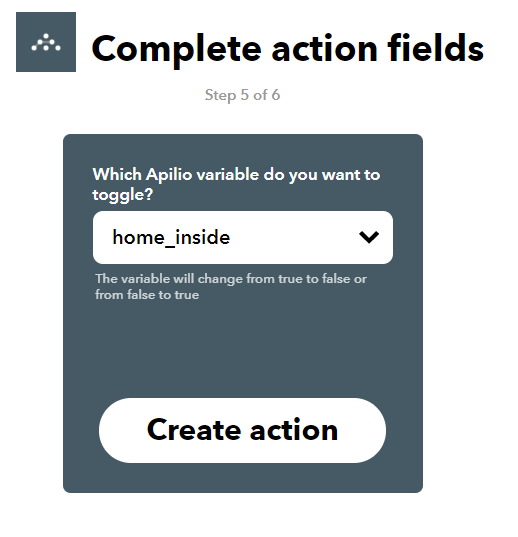The image size is (518, 537).
Task: Select the home_inside value text
Action: point(171,237)
